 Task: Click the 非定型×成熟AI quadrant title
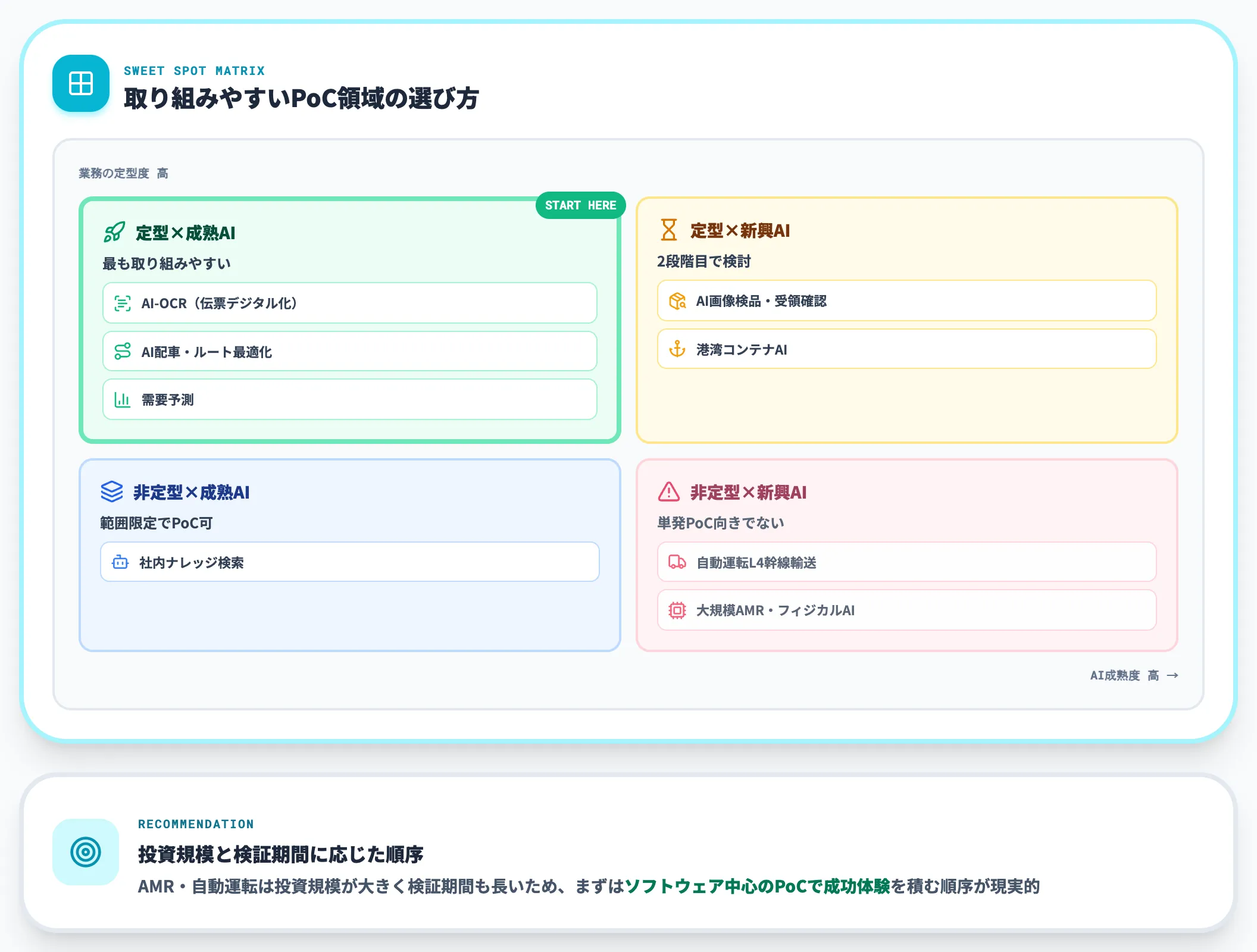pyautogui.click(x=192, y=492)
